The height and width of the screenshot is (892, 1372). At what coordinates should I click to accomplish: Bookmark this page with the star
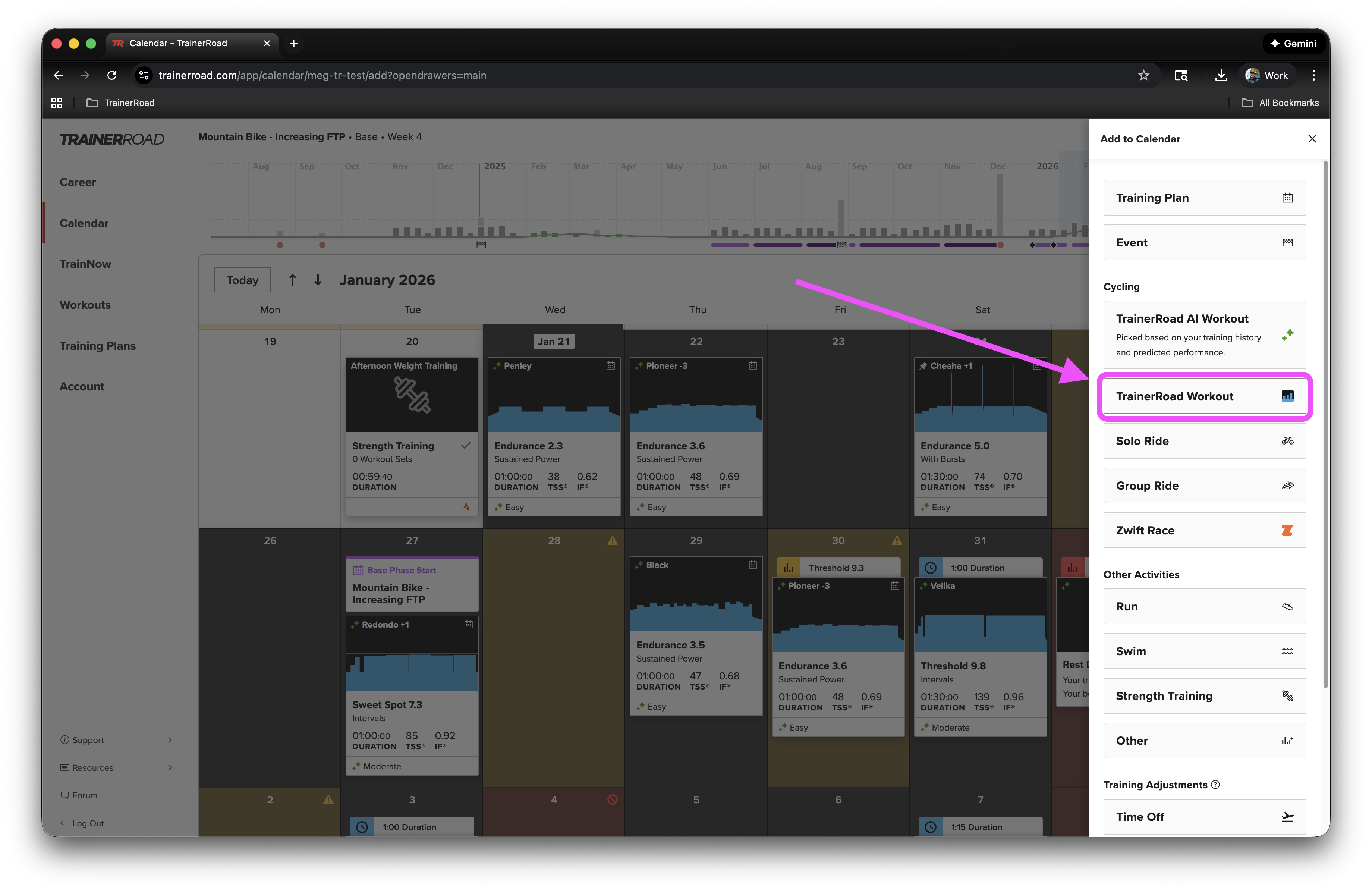click(1144, 76)
